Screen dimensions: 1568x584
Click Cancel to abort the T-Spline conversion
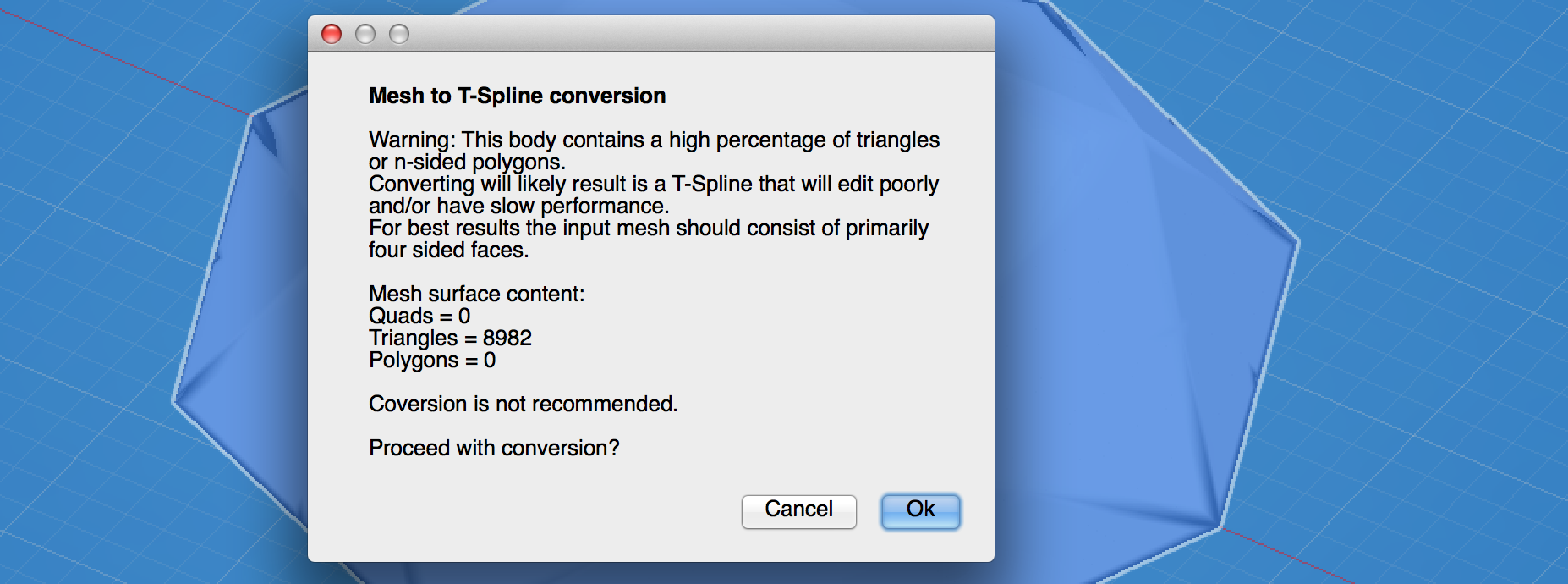tap(798, 510)
